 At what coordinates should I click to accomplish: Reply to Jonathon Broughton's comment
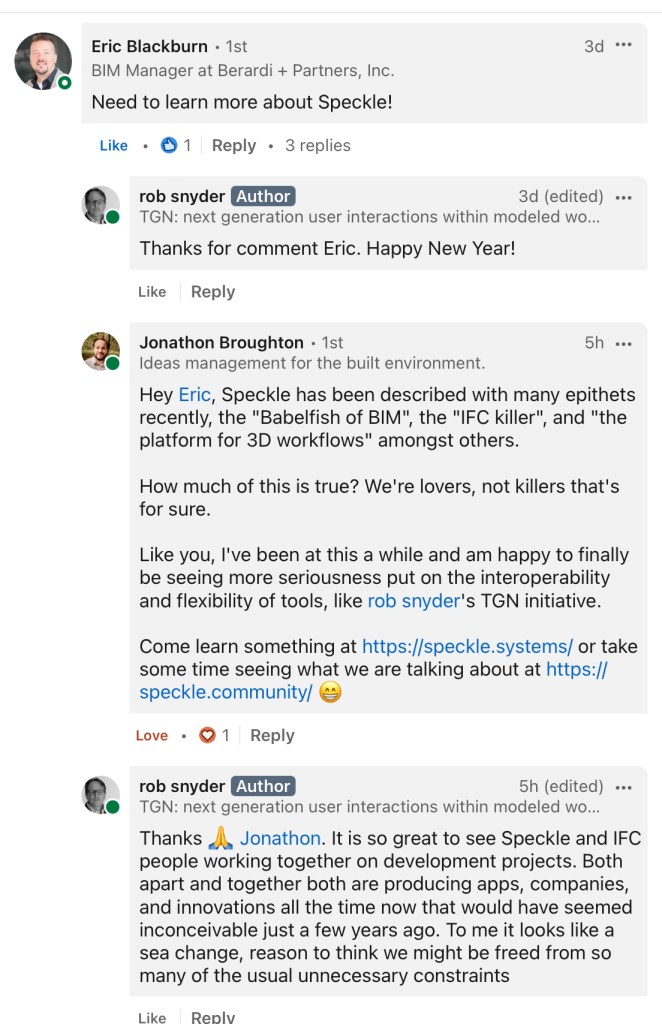272,736
